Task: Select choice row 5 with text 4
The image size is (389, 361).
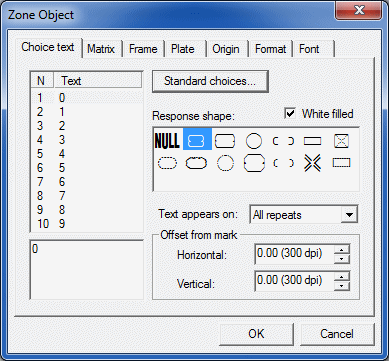Action: [86, 154]
